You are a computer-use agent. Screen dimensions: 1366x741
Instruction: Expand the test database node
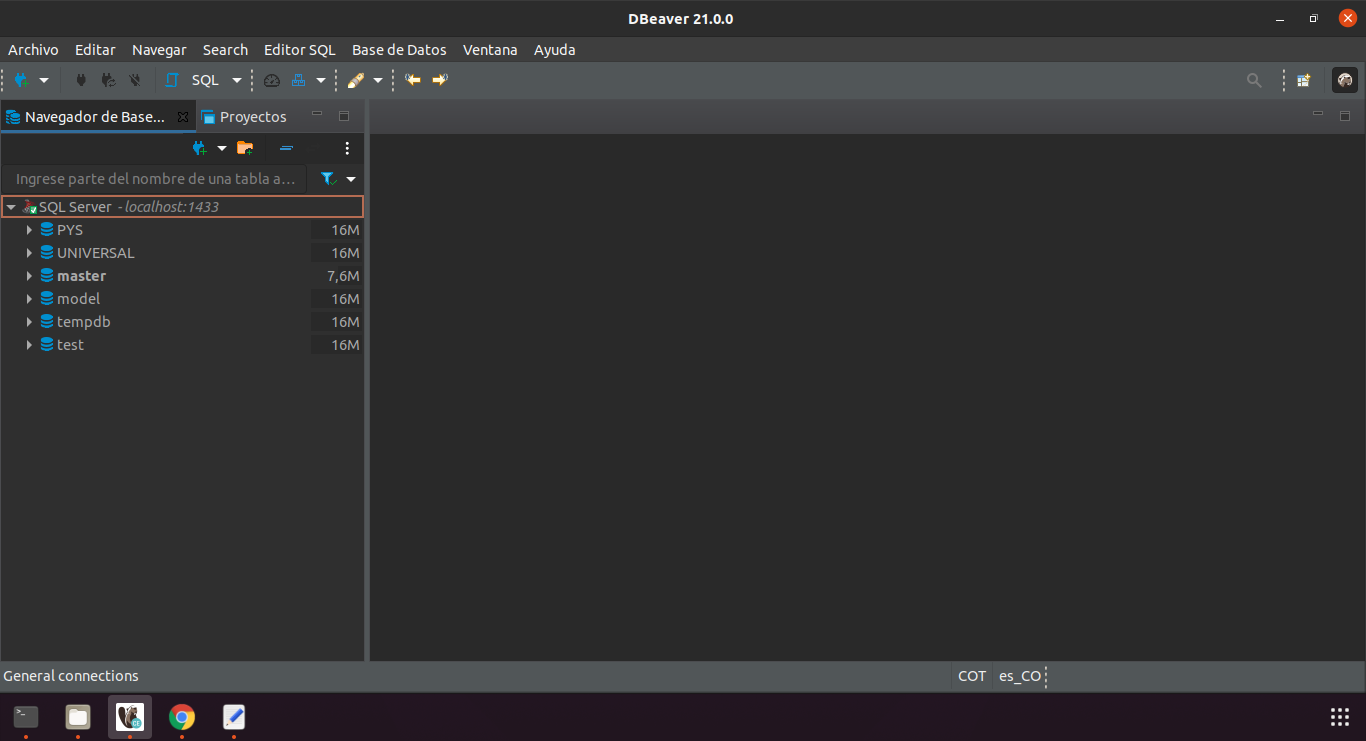29,345
